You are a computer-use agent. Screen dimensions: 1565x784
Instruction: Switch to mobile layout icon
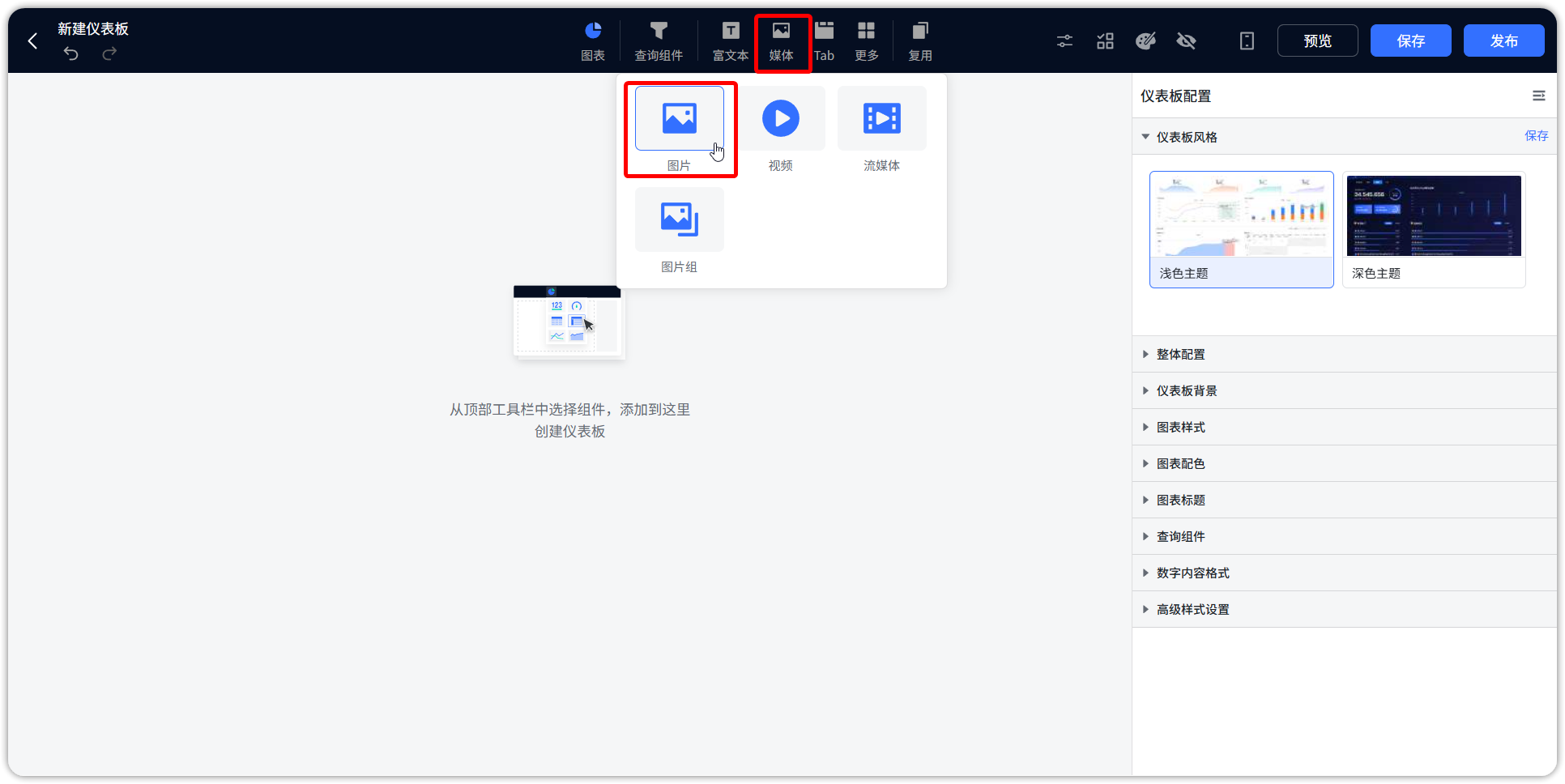[x=1247, y=40]
